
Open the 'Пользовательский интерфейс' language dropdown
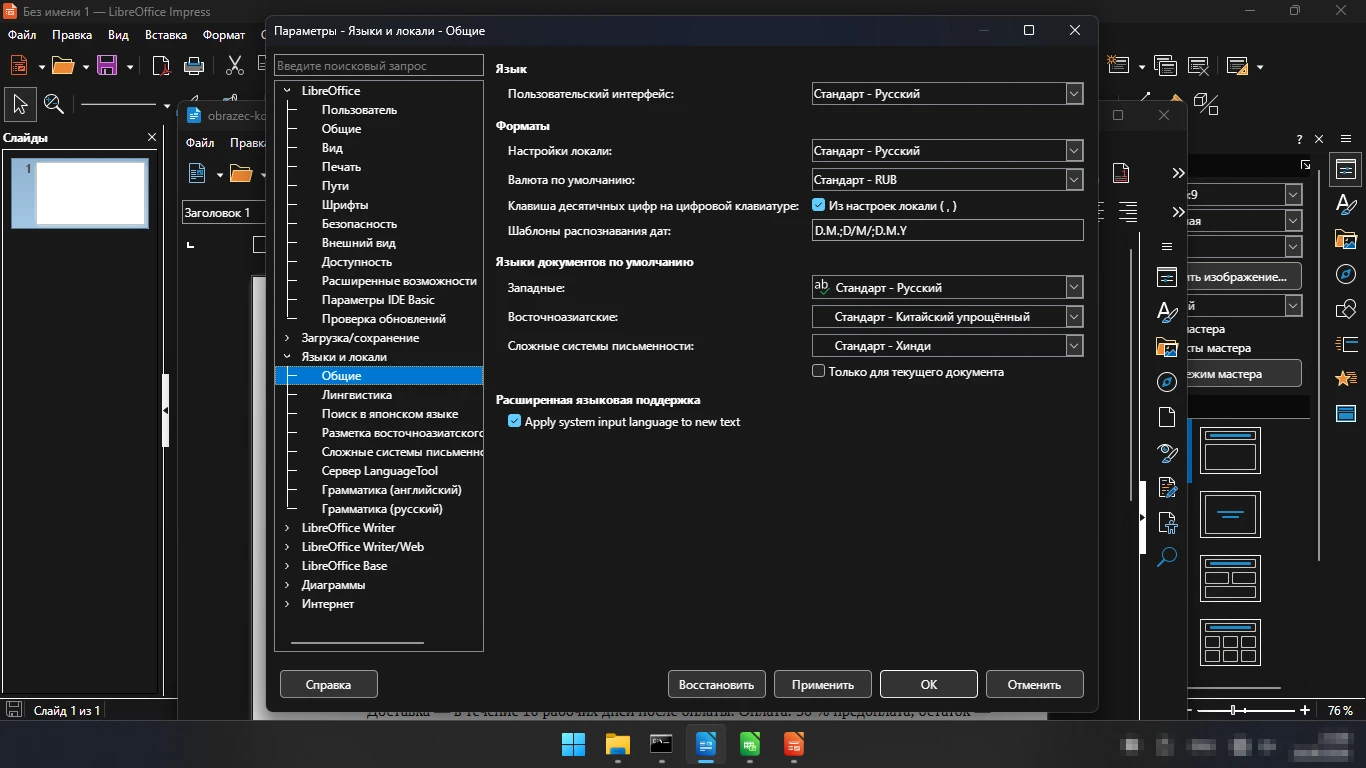(948, 94)
